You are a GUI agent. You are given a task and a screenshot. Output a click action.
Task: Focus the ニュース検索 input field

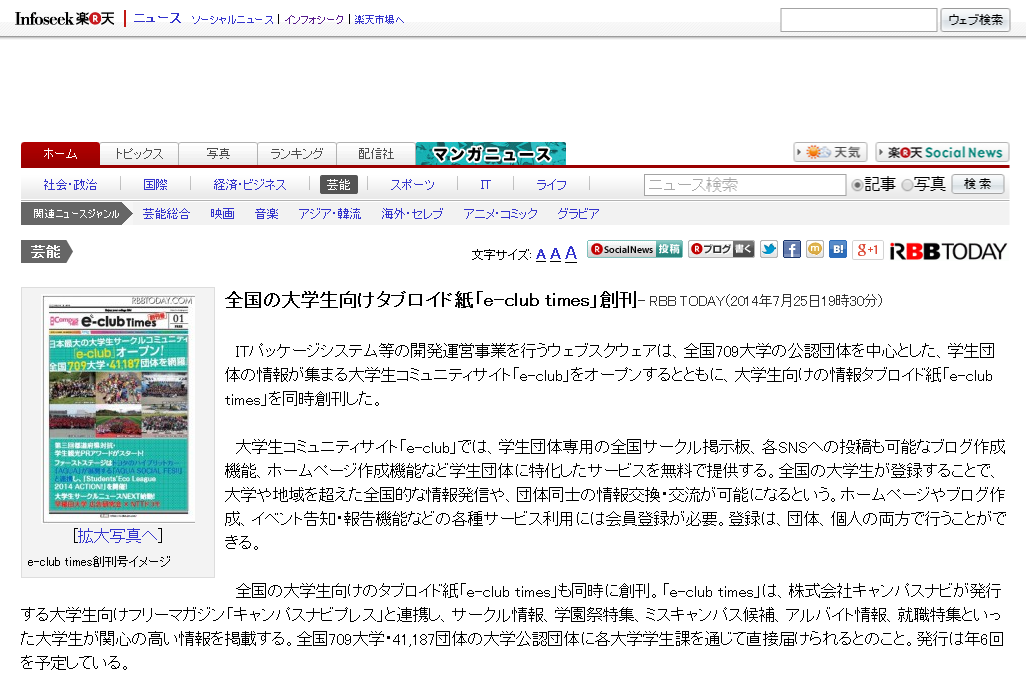tap(745, 185)
